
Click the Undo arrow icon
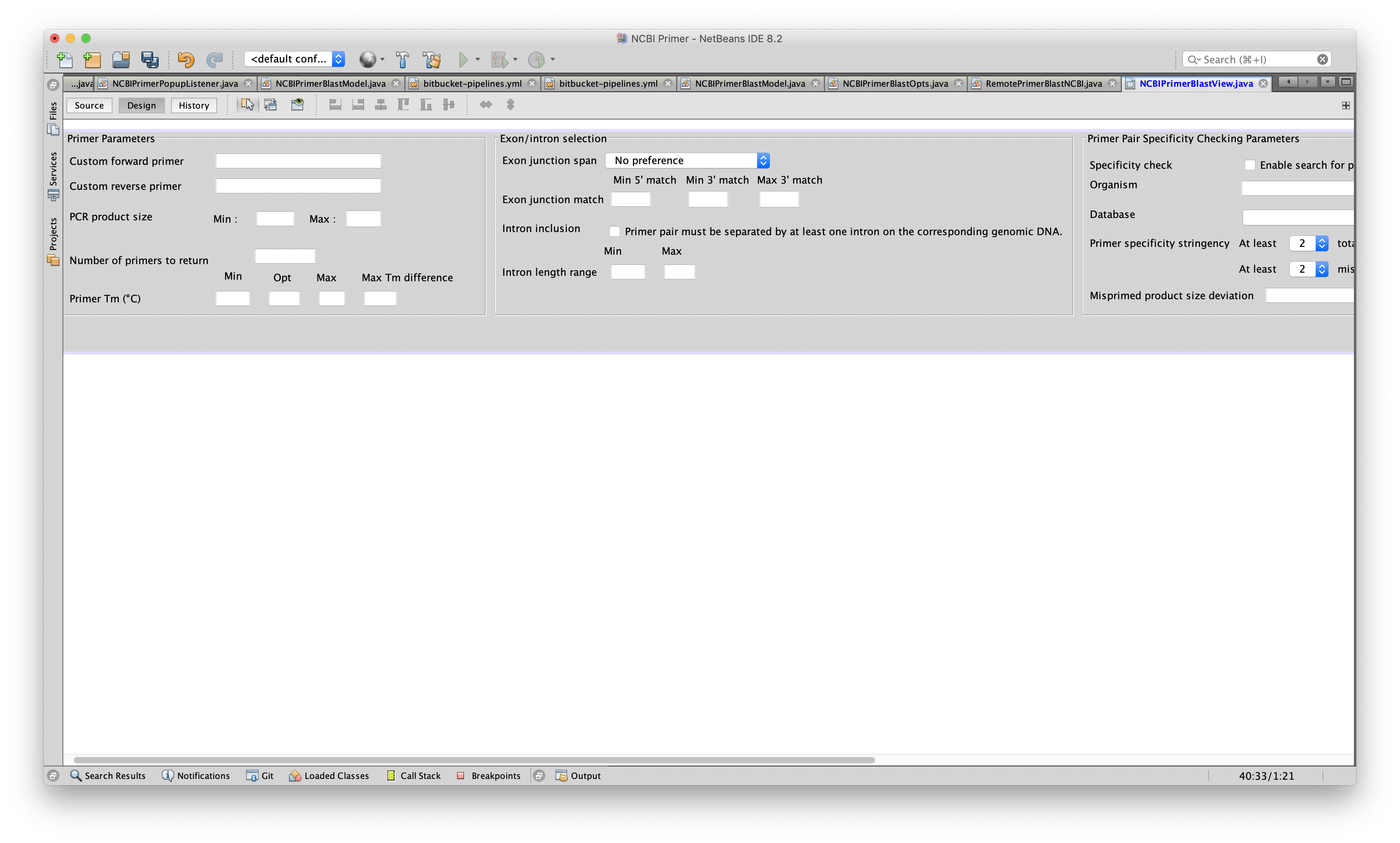pos(185,59)
